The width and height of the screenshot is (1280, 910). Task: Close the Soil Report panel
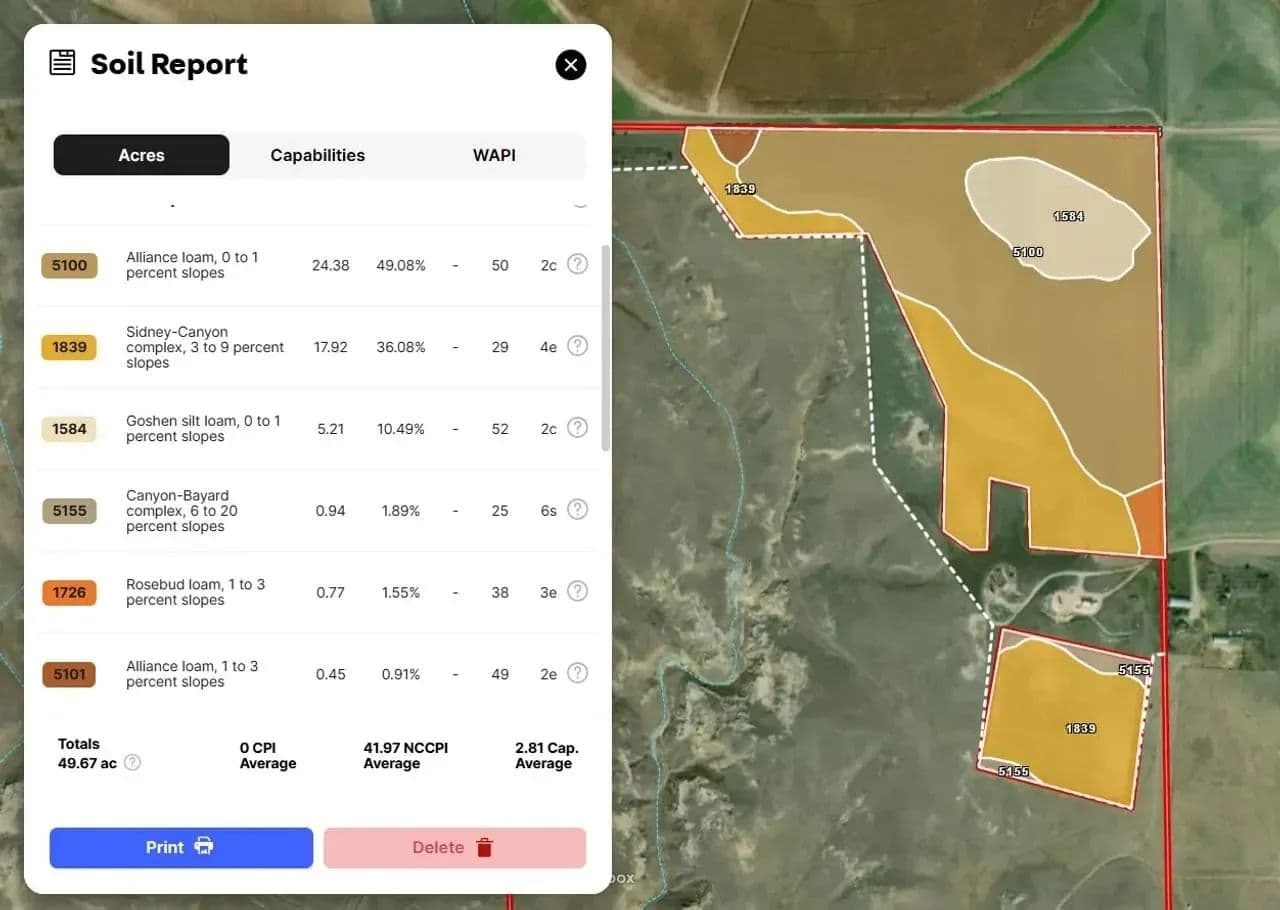coord(570,65)
